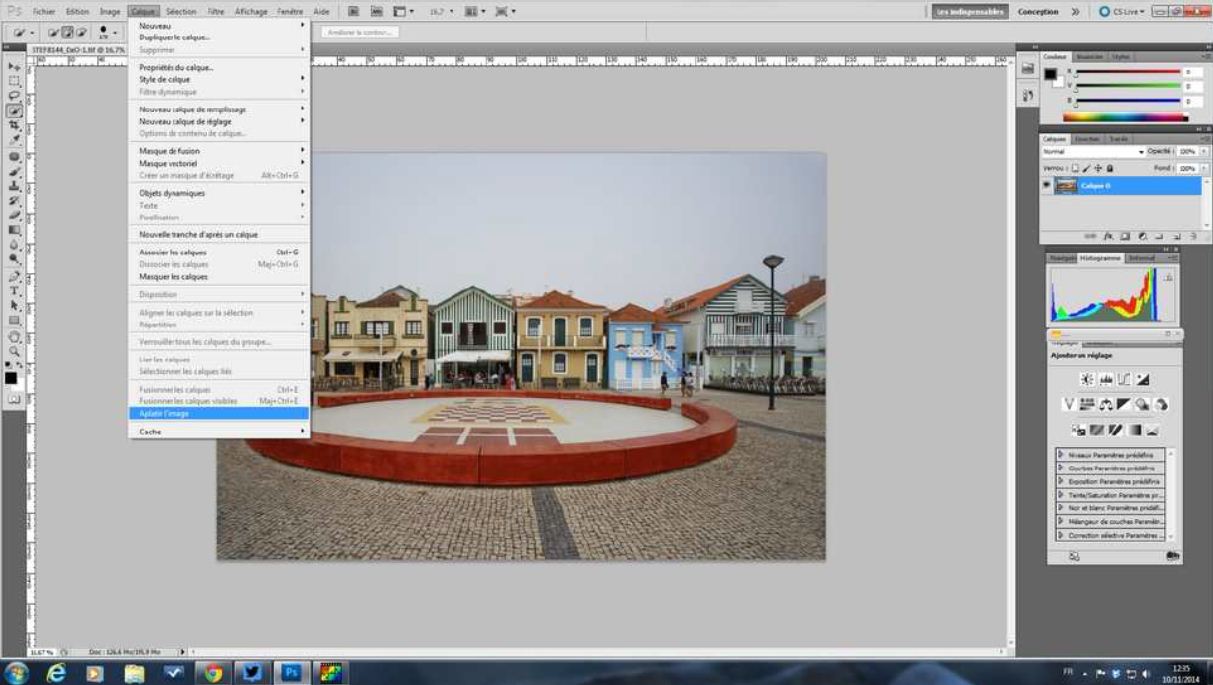Click the Levels adjustment icon
The width and height of the screenshot is (1213, 685).
point(1106,380)
